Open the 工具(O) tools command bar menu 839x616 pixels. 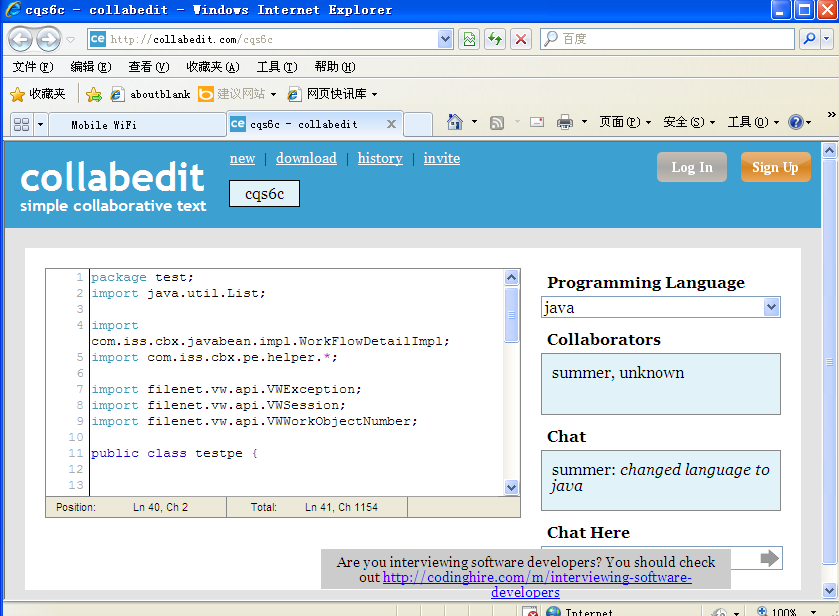pos(753,122)
